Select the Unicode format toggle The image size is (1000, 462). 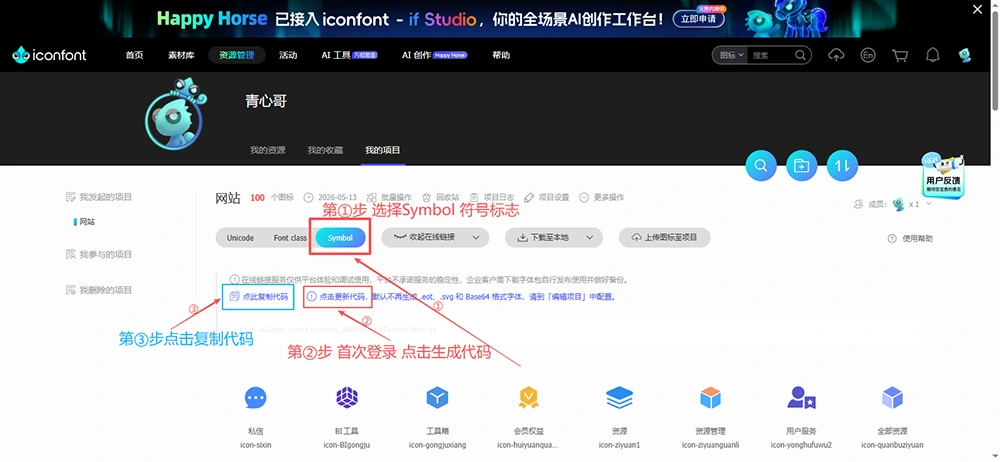point(240,238)
